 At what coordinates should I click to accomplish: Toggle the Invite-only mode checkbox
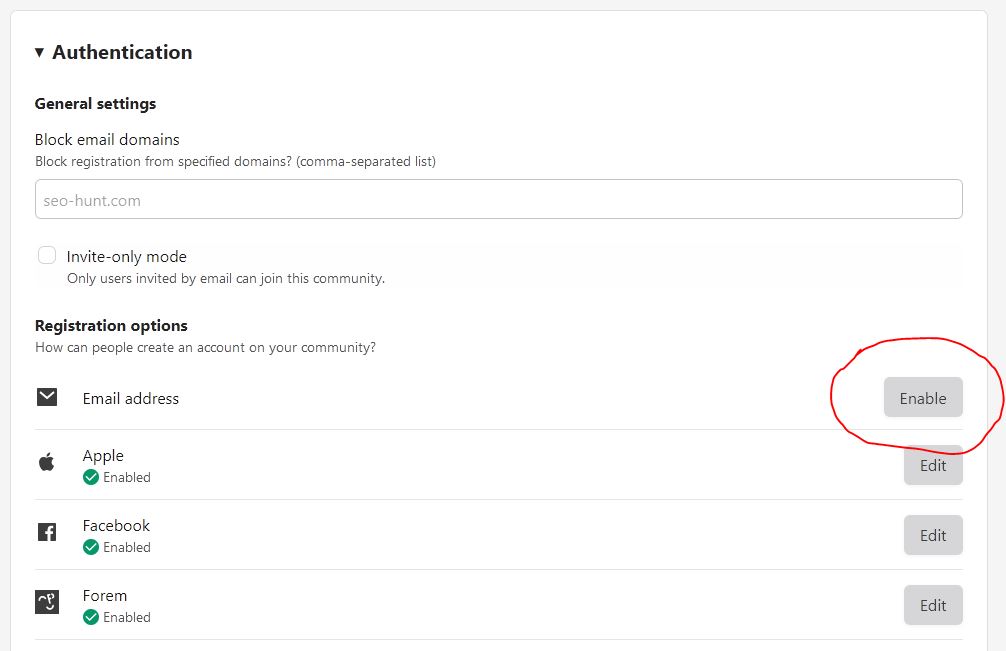point(47,256)
